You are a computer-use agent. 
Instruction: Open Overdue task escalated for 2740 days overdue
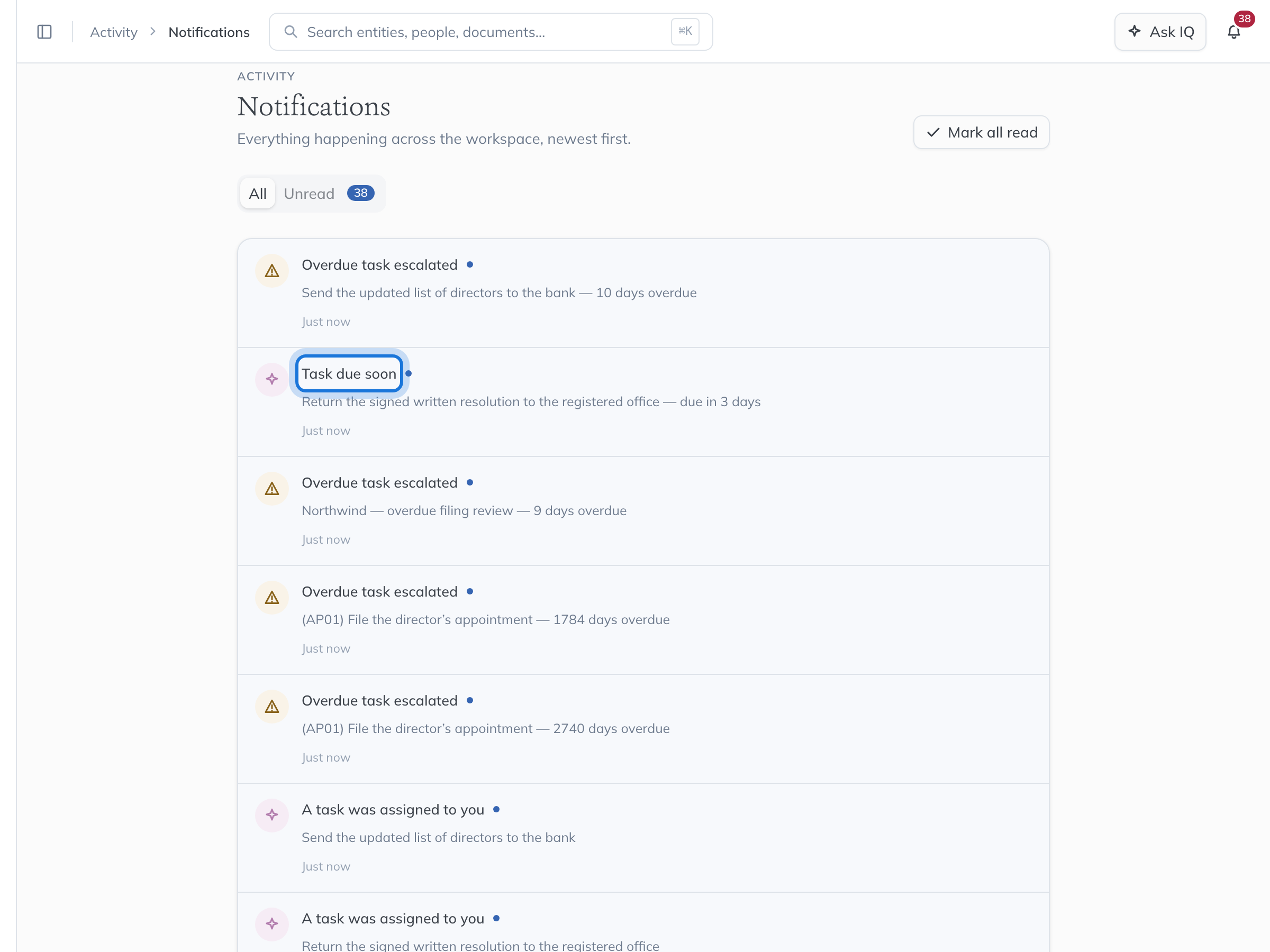point(379,701)
